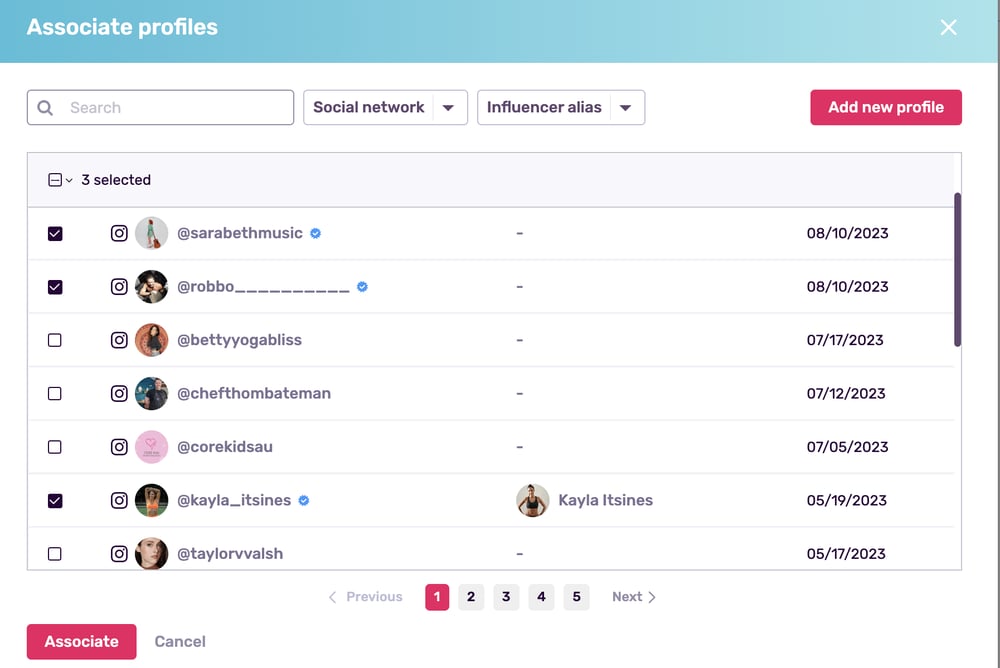Open the Social network dropdown
The height and width of the screenshot is (668, 1000).
[x=385, y=107]
